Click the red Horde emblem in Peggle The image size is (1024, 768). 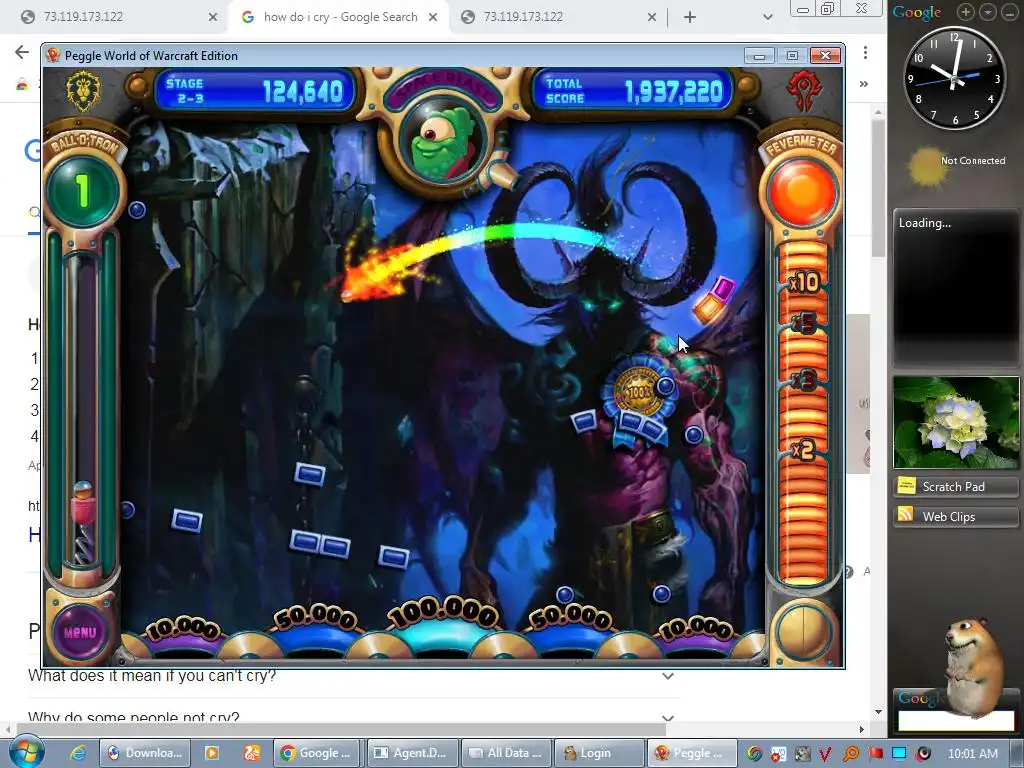pyautogui.click(x=803, y=91)
